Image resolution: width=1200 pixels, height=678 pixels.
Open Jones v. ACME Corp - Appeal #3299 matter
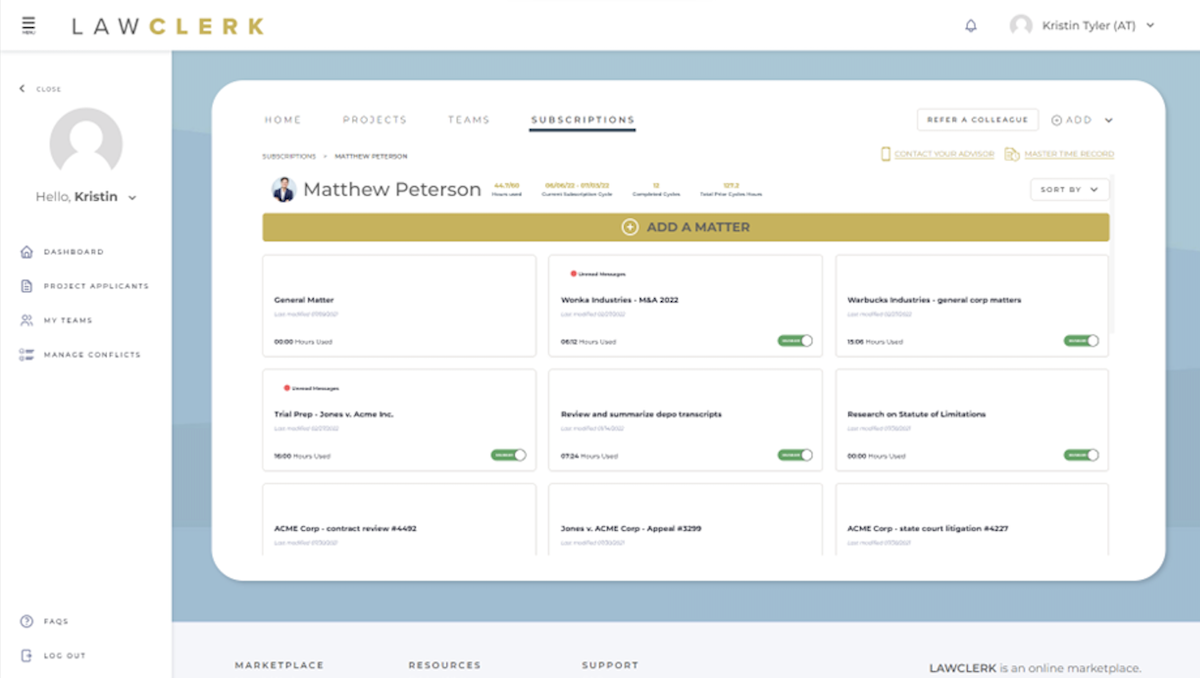[x=685, y=518]
